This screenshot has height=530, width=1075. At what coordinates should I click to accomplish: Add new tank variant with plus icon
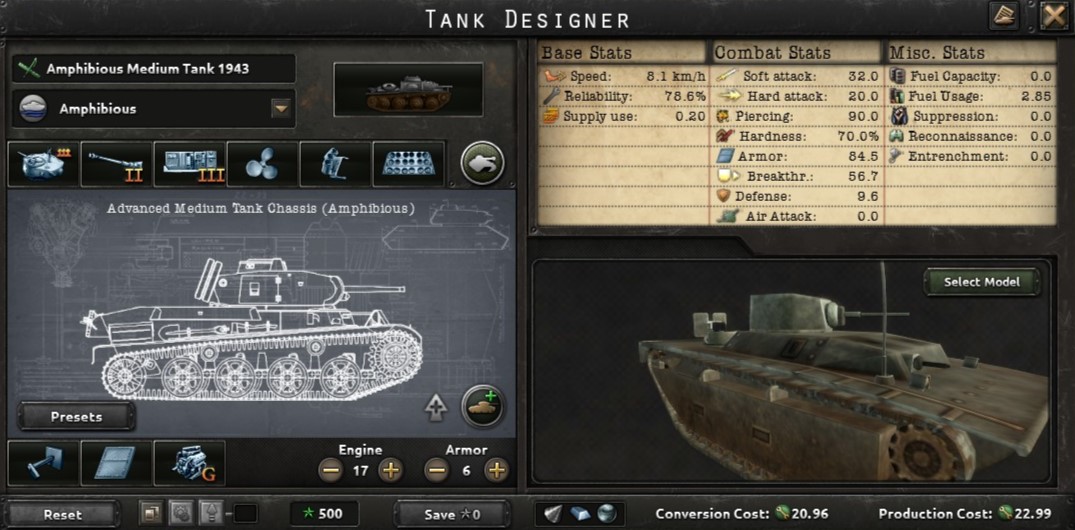[483, 406]
